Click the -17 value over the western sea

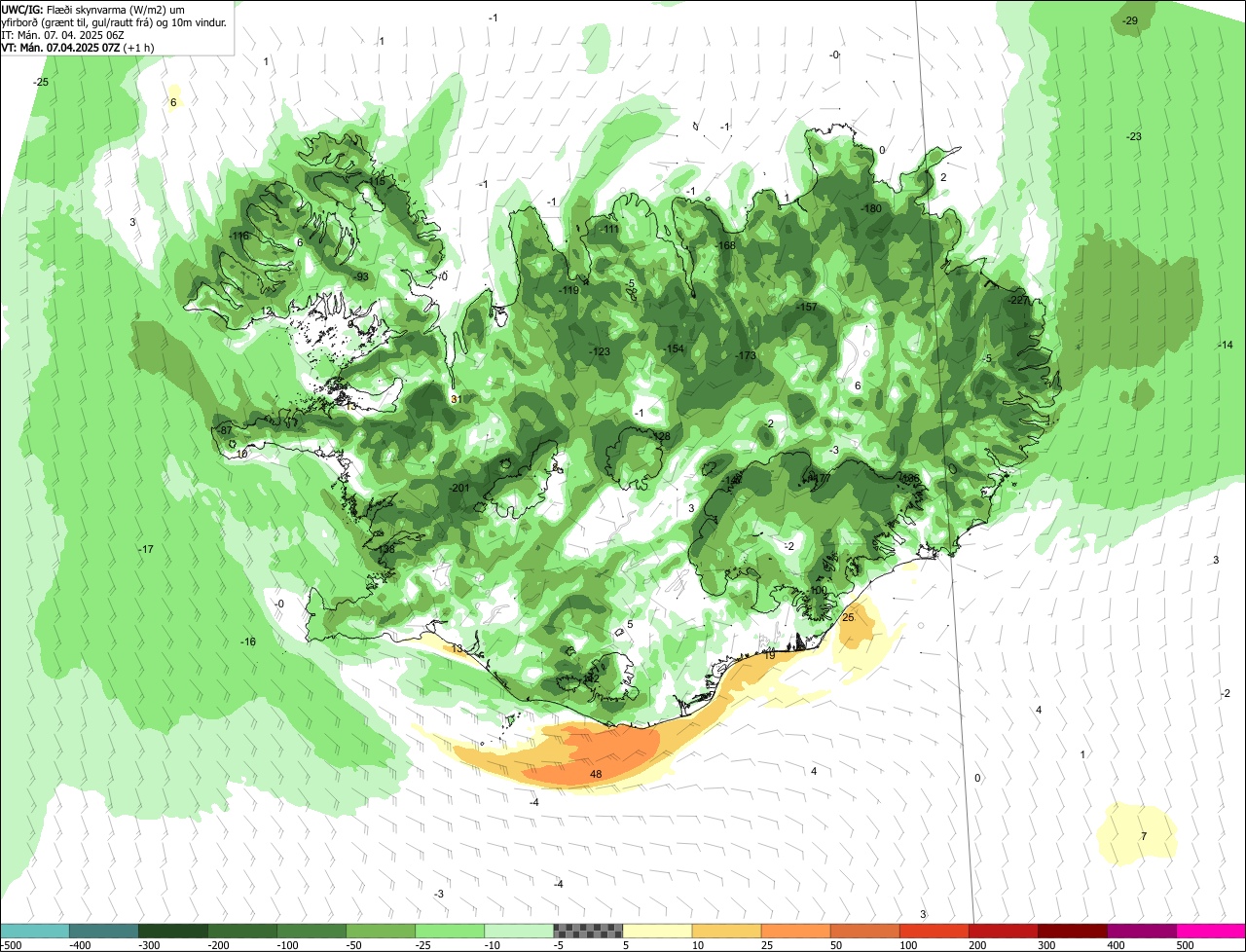tap(146, 549)
